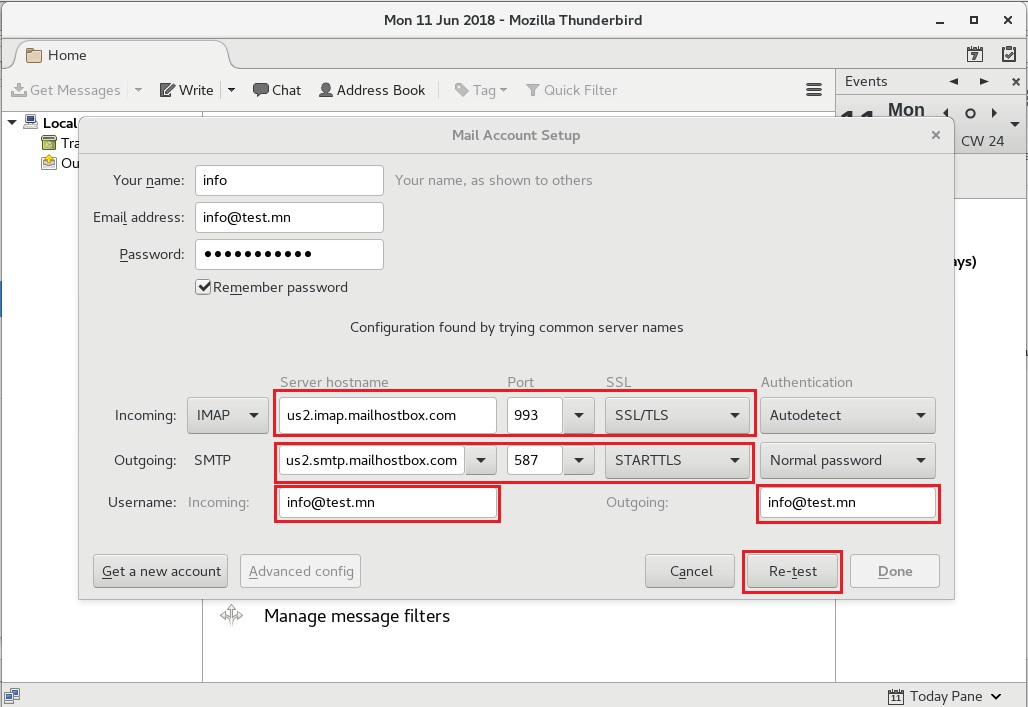Click the Done button
The image size is (1028, 707).
(895, 571)
